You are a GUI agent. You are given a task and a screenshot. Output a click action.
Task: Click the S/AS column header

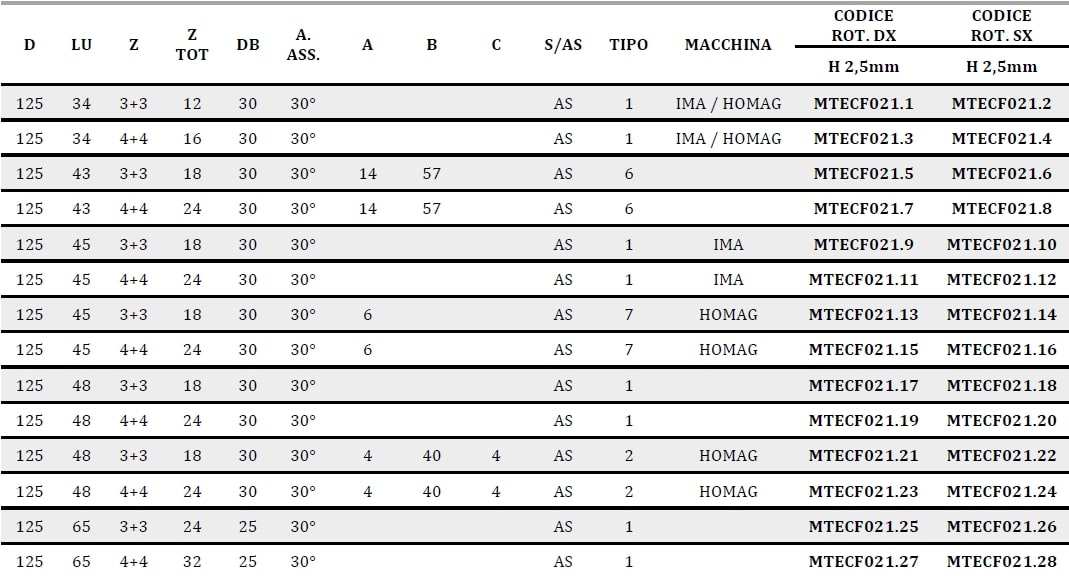[563, 45]
